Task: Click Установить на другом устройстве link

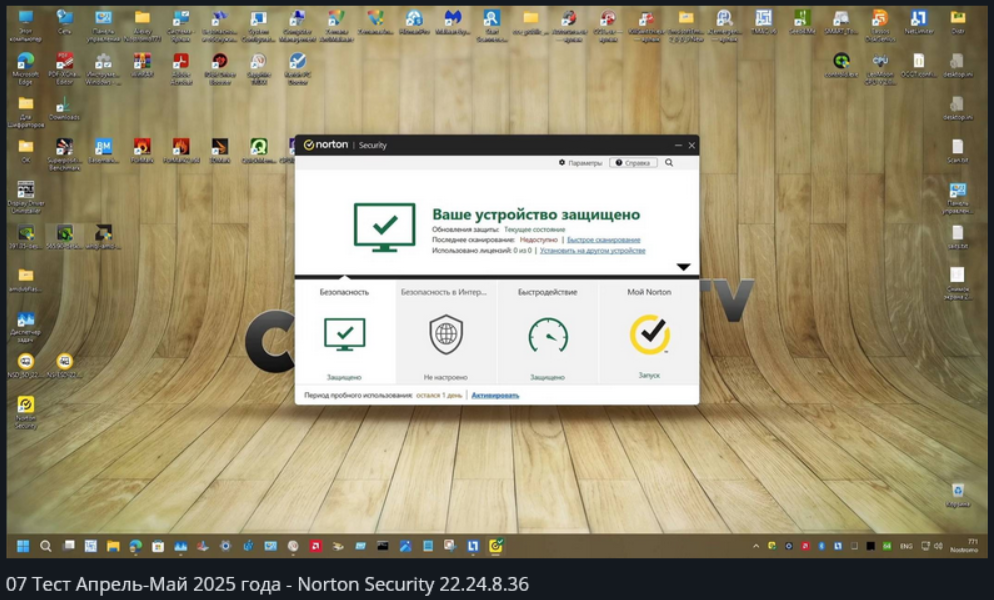Action: (593, 251)
